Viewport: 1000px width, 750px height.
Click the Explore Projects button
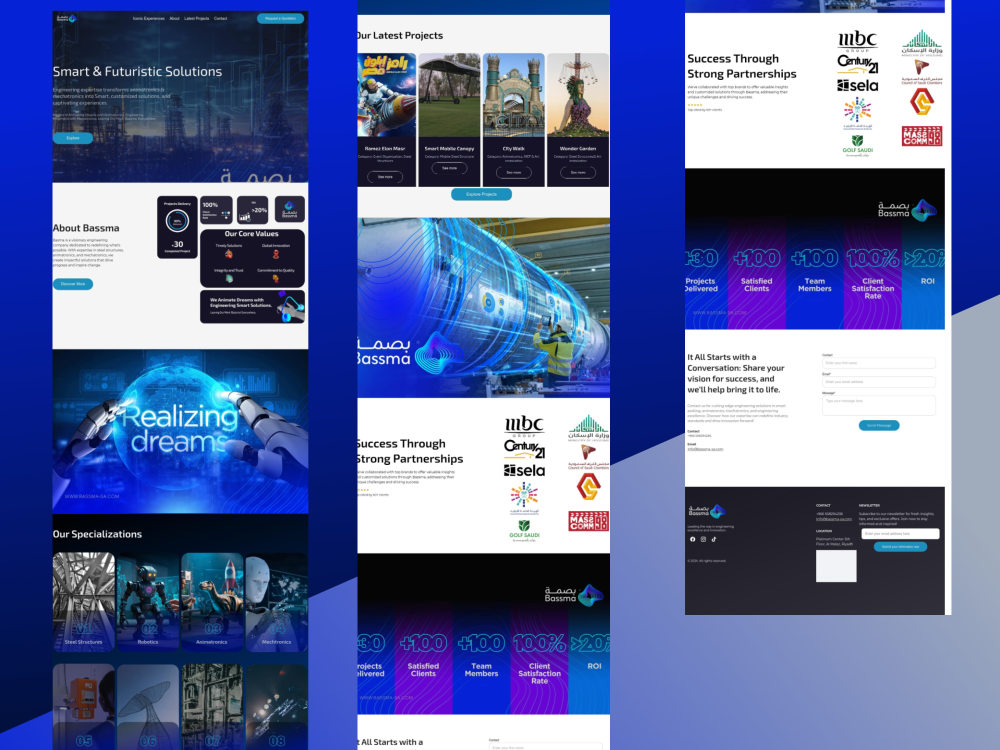click(482, 194)
